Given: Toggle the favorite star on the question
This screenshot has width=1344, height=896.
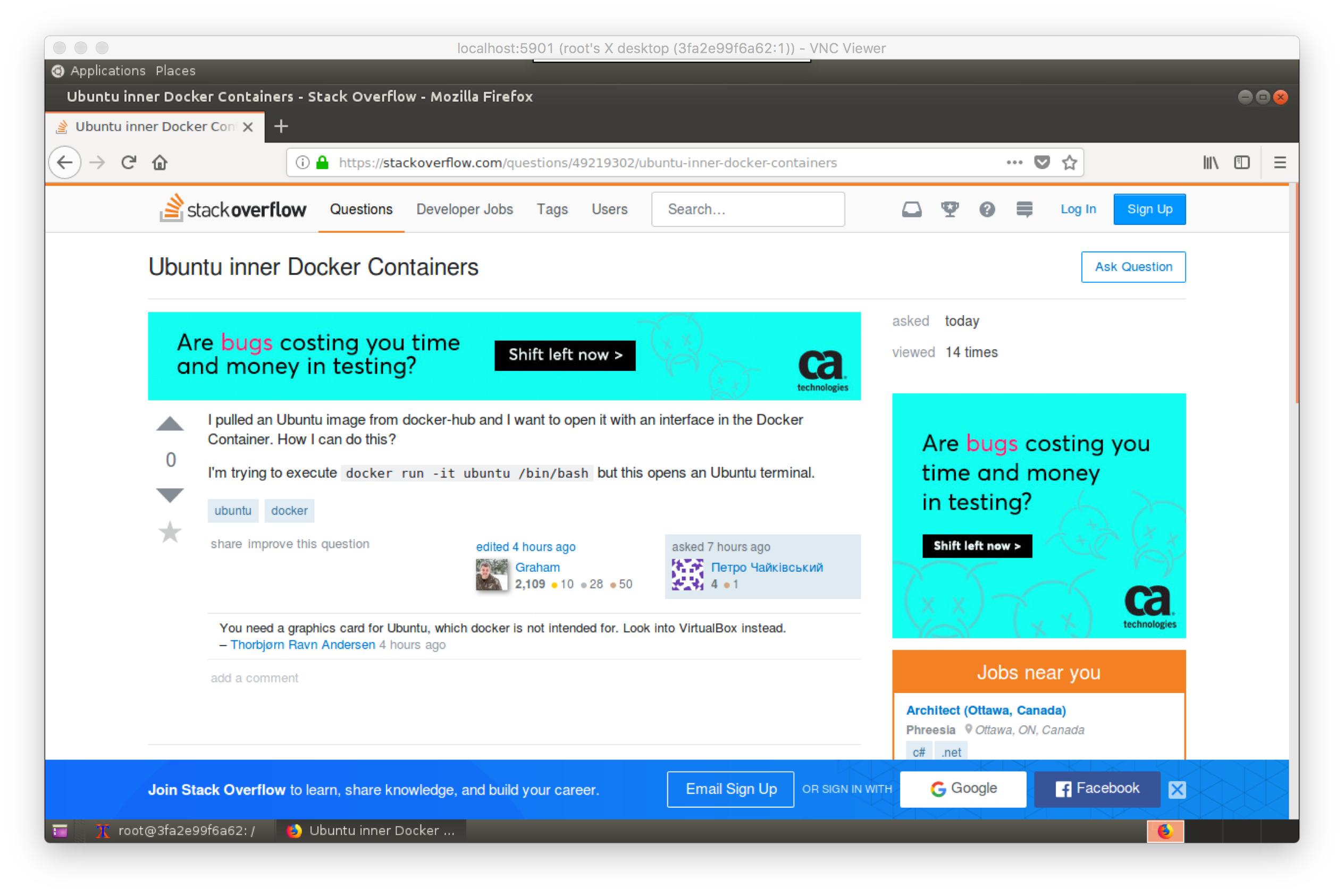Looking at the screenshot, I should pos(170,532).
